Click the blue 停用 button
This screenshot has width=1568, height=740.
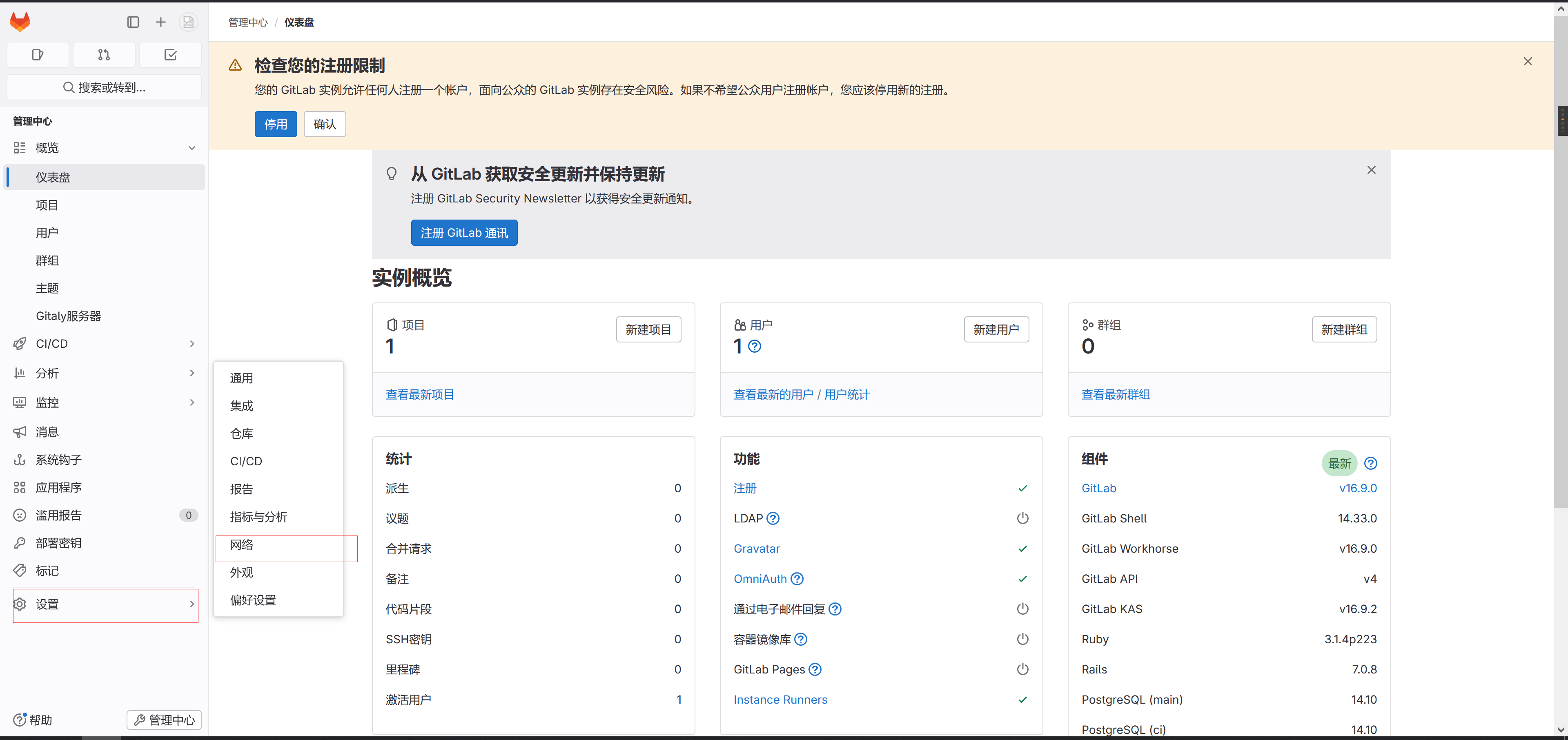click(275, 124)
